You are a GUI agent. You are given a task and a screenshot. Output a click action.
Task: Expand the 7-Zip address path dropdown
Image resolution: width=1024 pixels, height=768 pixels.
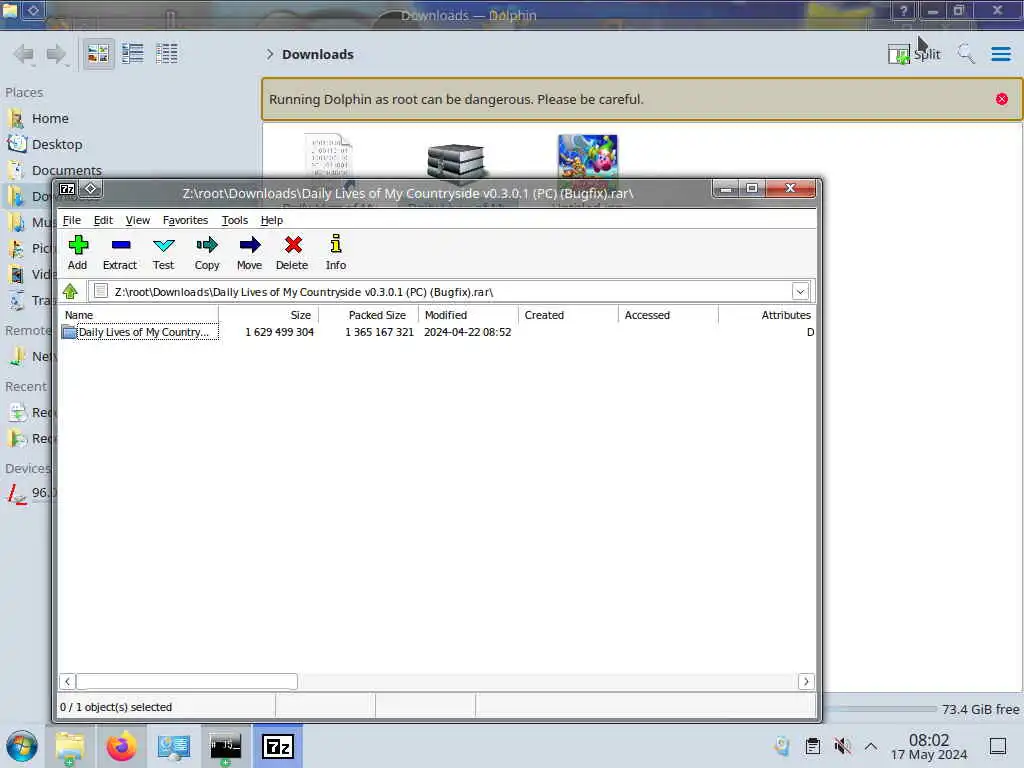pos(800,291)
